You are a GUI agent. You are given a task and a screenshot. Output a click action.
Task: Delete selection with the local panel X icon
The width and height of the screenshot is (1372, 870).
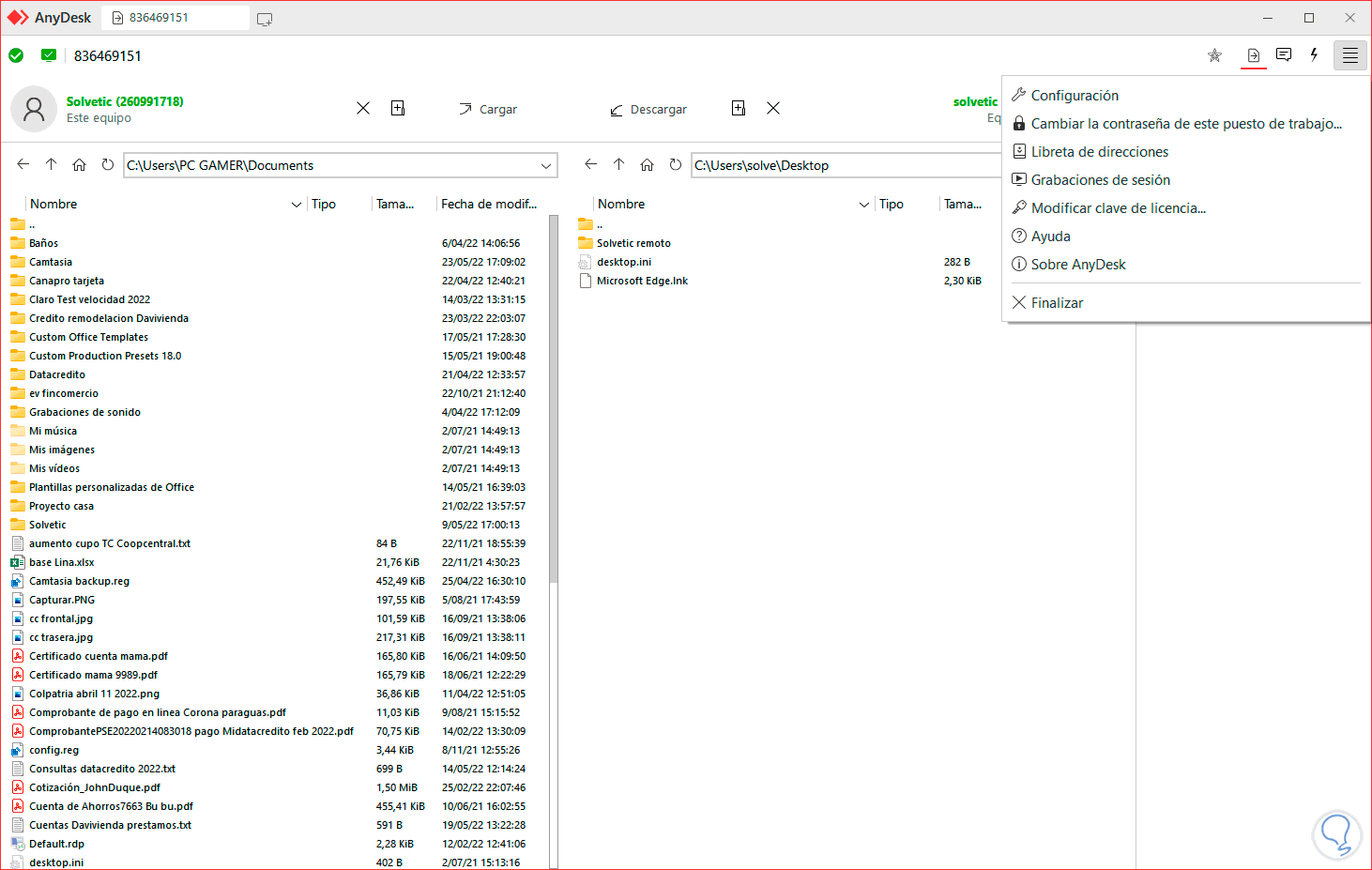(363, 109)
